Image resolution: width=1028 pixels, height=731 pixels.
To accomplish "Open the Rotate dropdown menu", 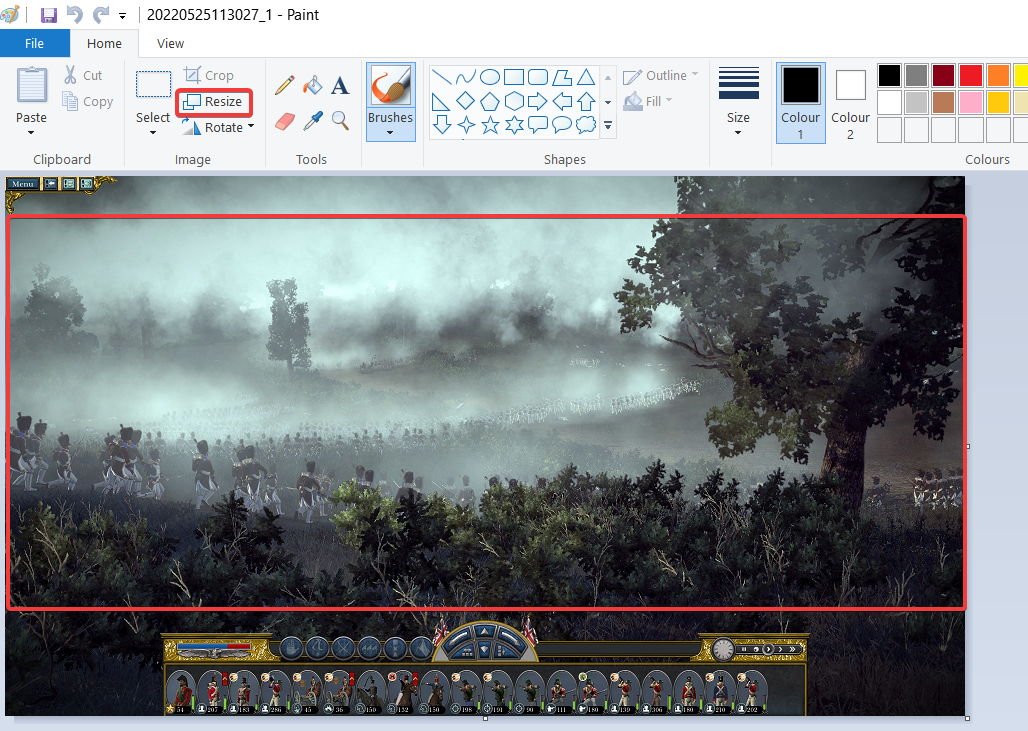I will (x=218, y=127).
